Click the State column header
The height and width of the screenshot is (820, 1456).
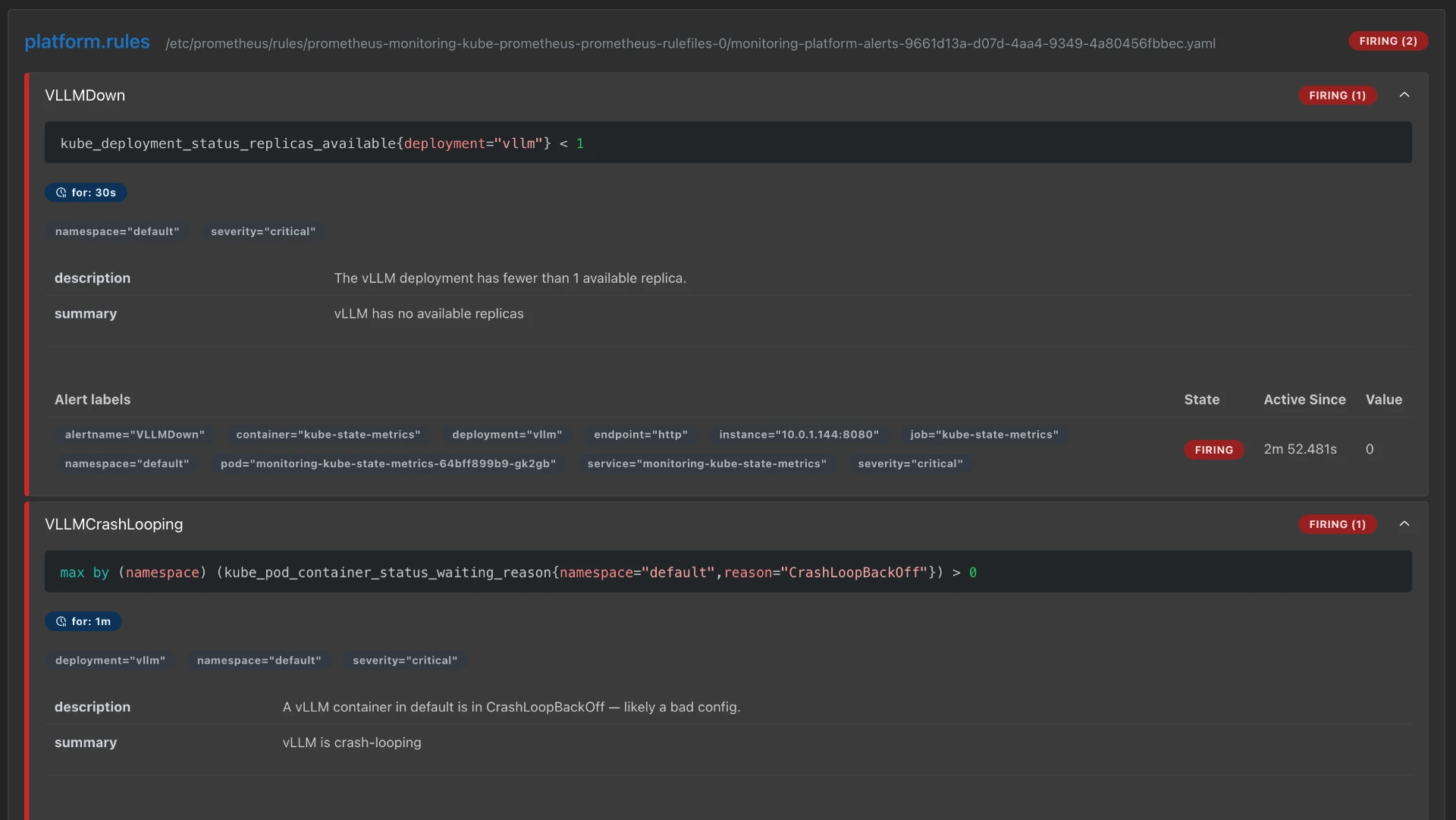tap(1202, 400)
